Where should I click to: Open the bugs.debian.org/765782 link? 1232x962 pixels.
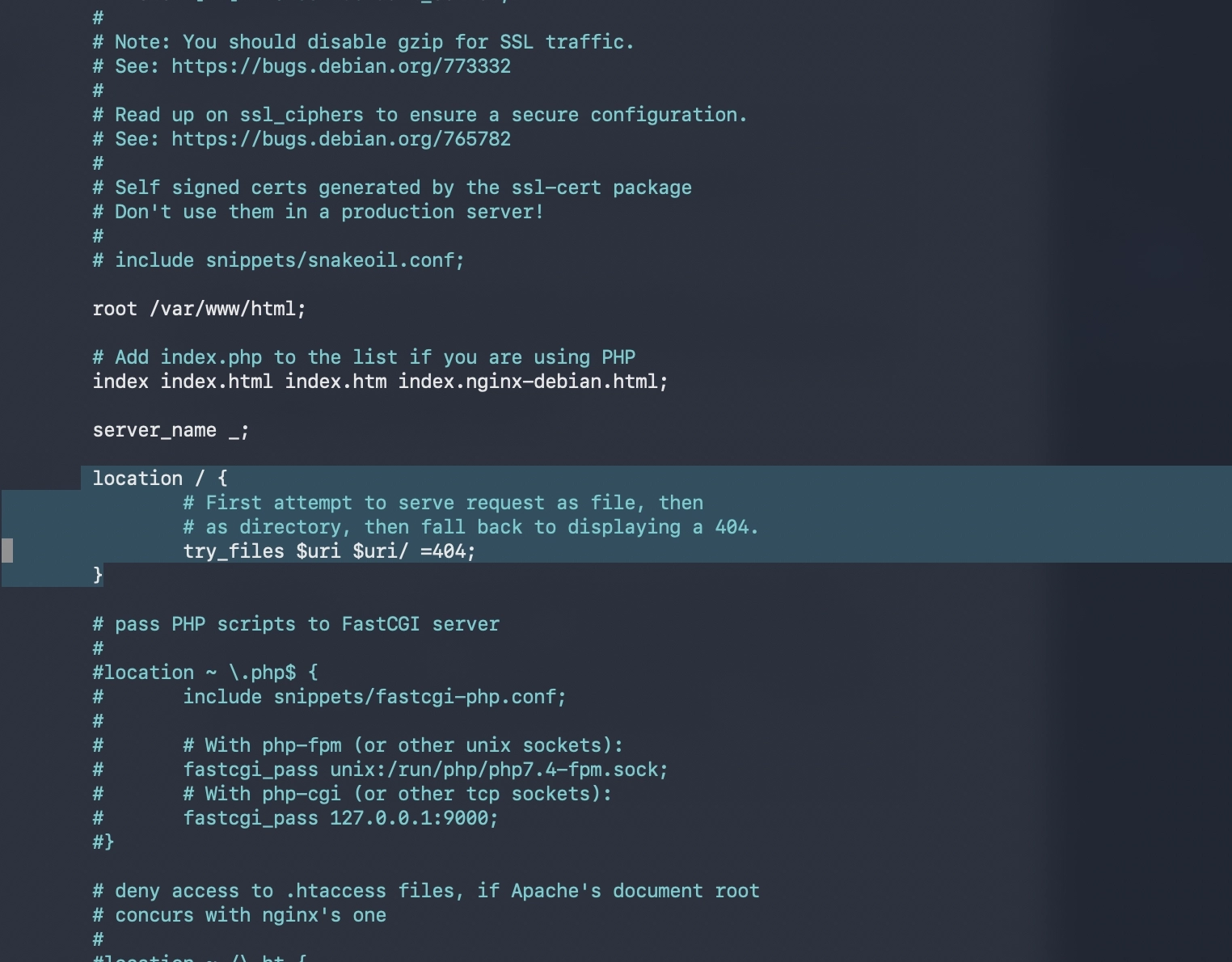341,139
